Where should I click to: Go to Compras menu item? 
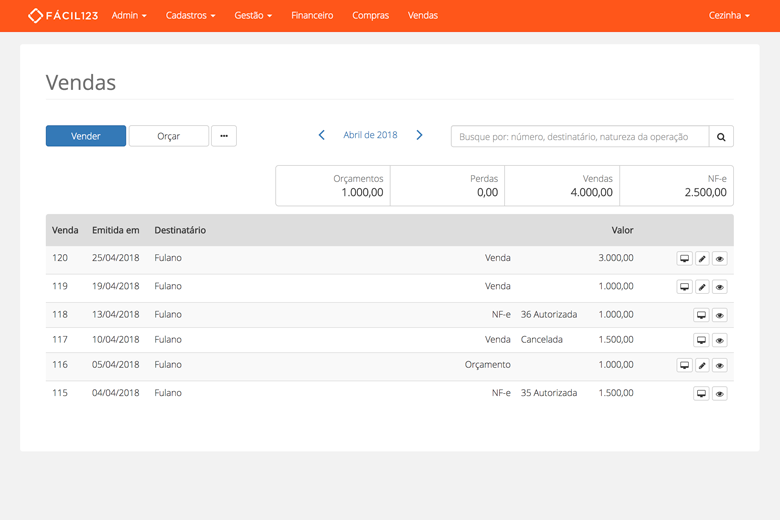click(371, 15)
